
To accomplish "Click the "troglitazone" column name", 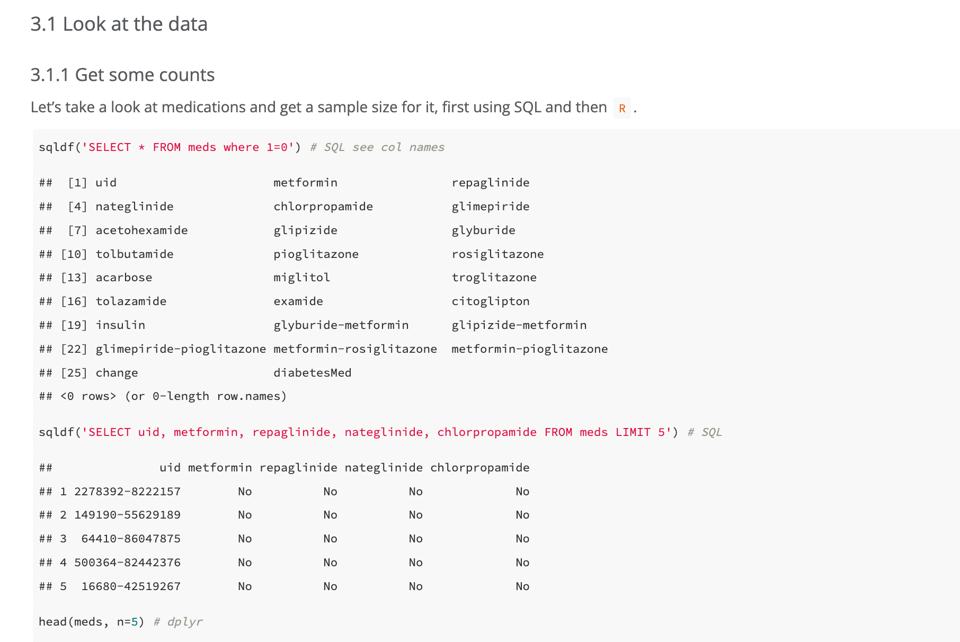I will coord(494,277).
